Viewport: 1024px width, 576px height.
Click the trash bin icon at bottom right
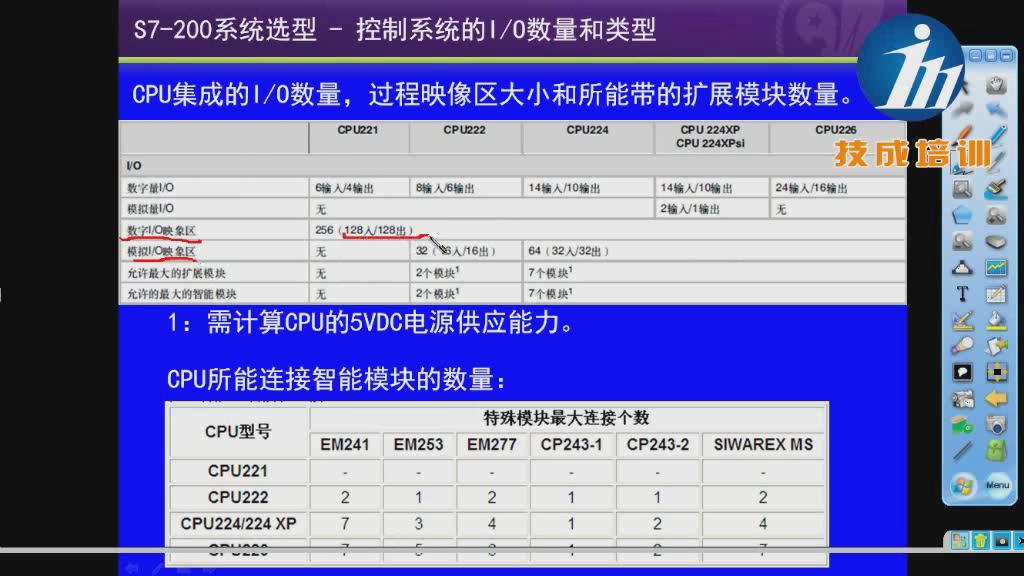coord(980,541)
